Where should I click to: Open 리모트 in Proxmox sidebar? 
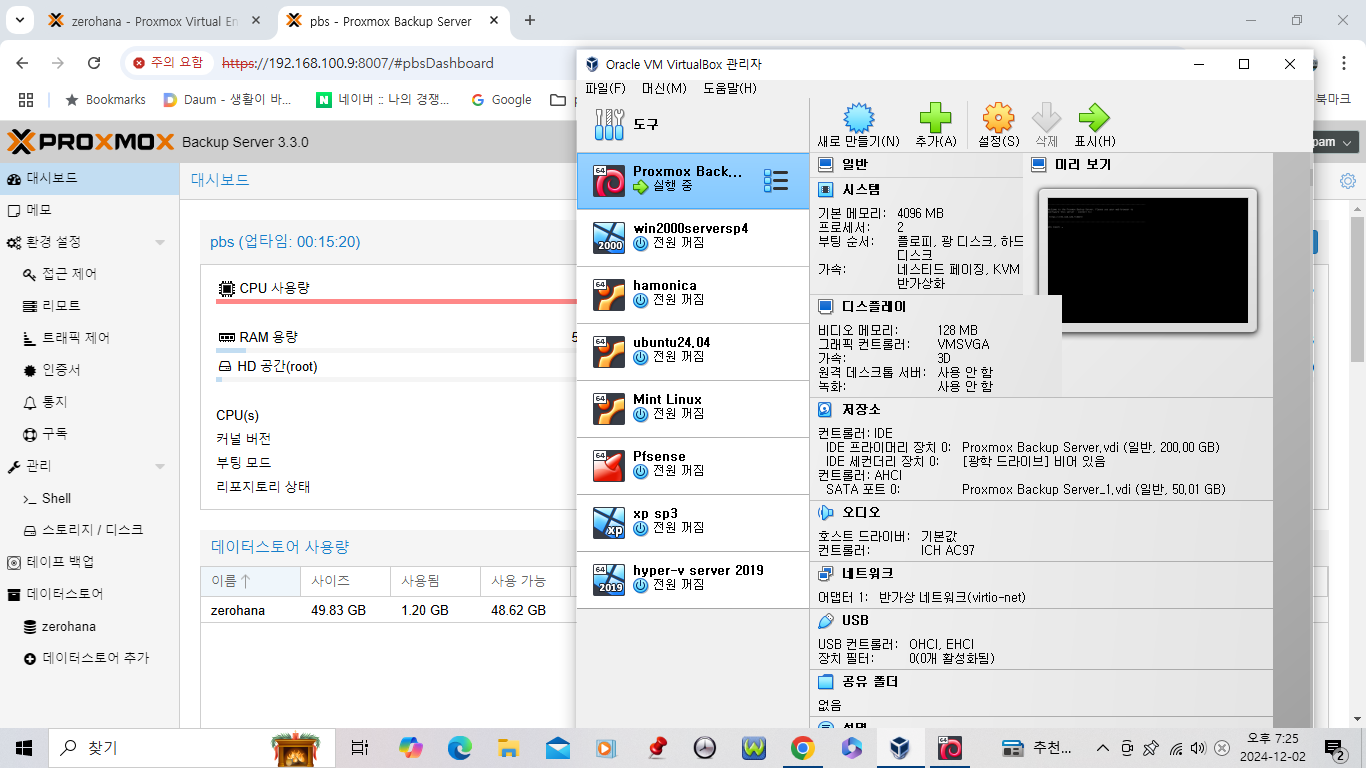90,306
